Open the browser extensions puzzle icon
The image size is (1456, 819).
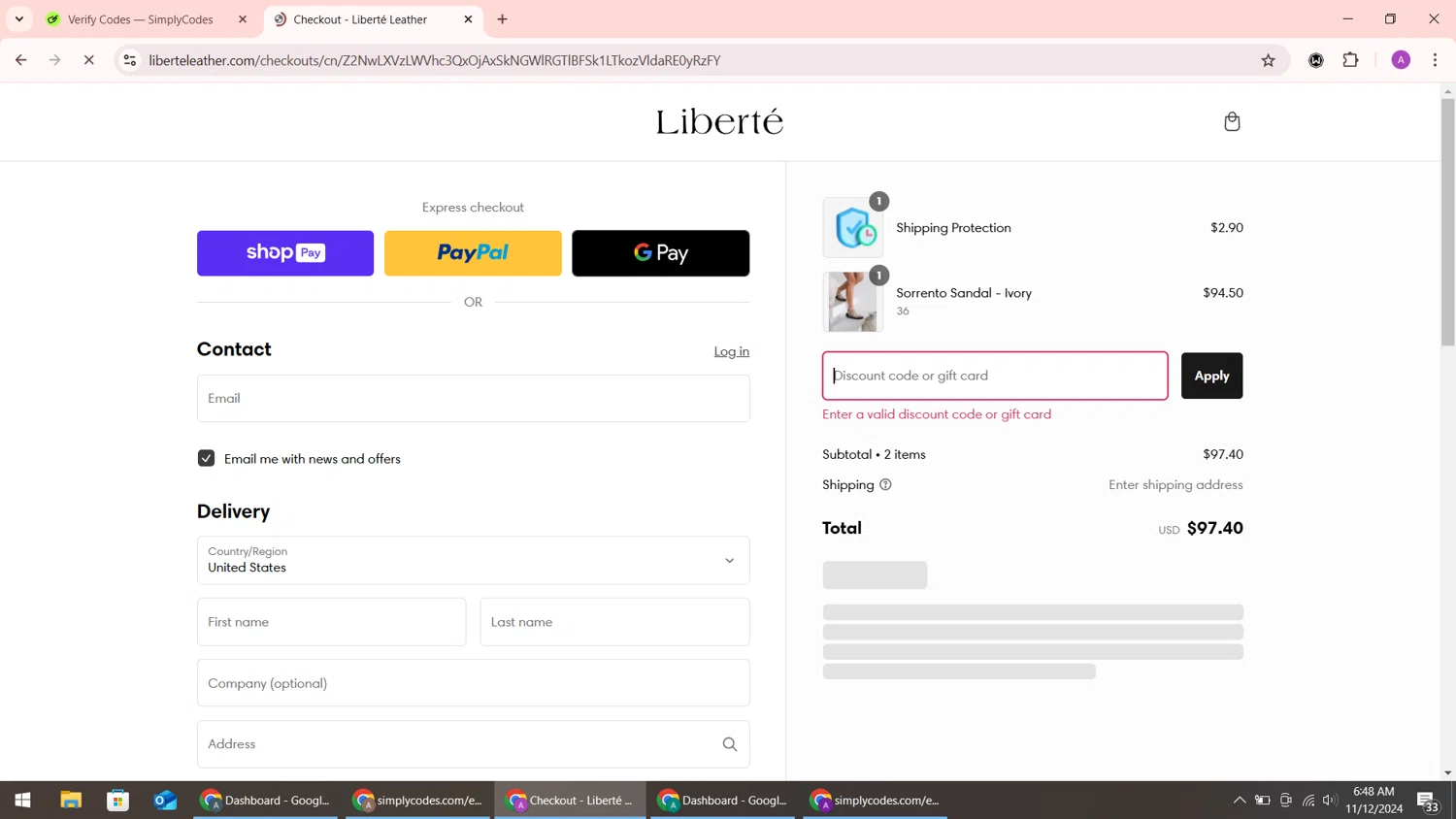pos(1350,60)
